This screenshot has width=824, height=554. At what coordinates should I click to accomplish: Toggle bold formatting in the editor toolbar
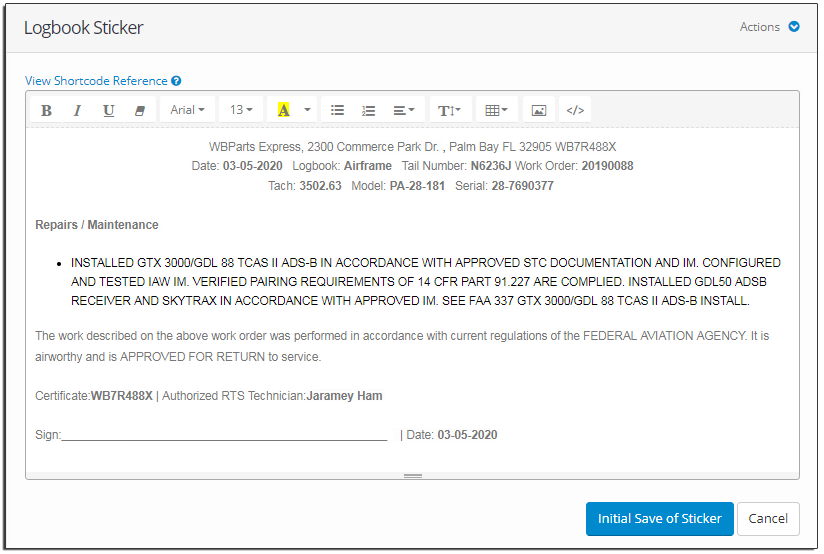[46, 110]
